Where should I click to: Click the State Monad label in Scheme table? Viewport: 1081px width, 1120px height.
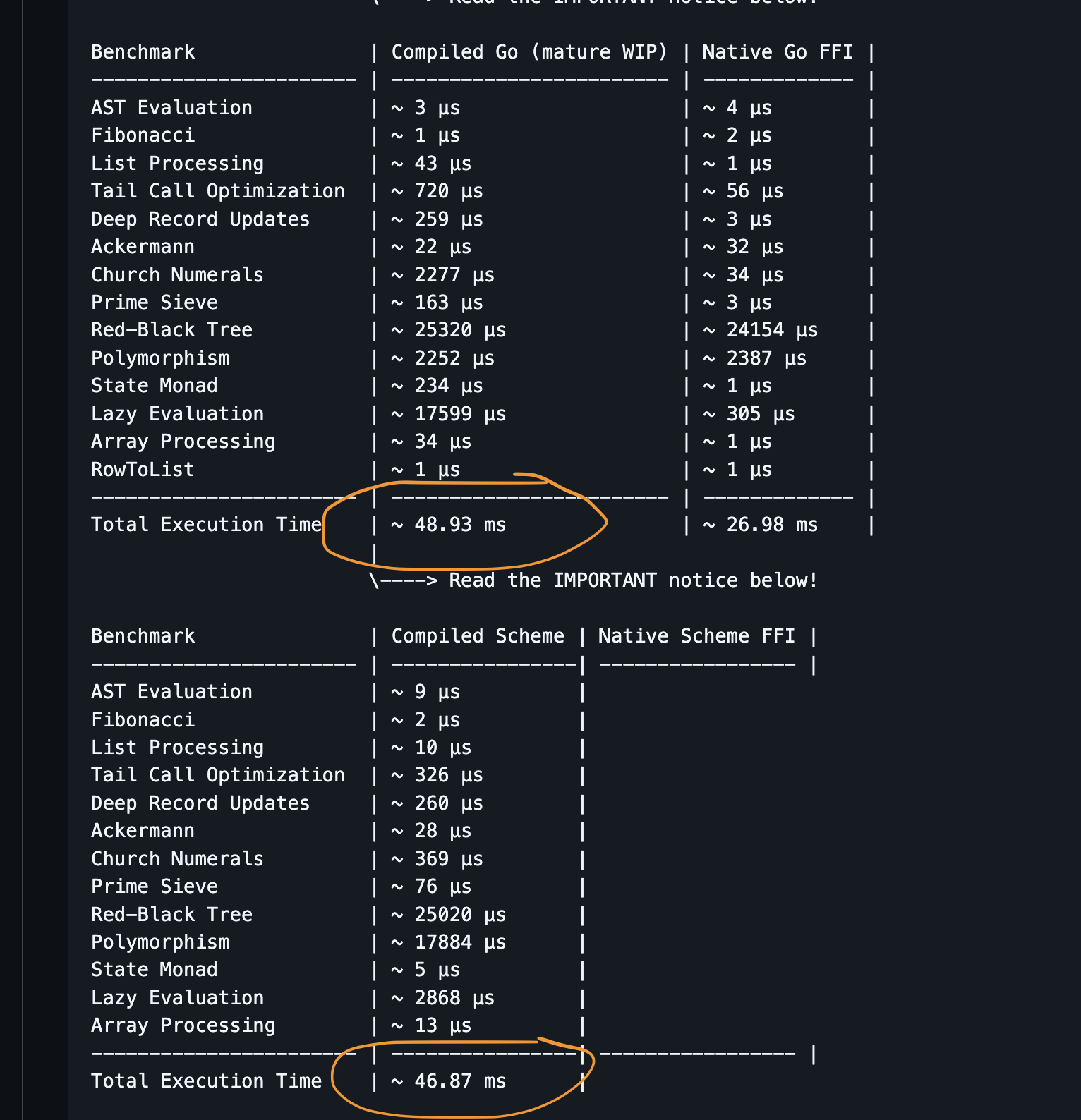pos(154,970)
